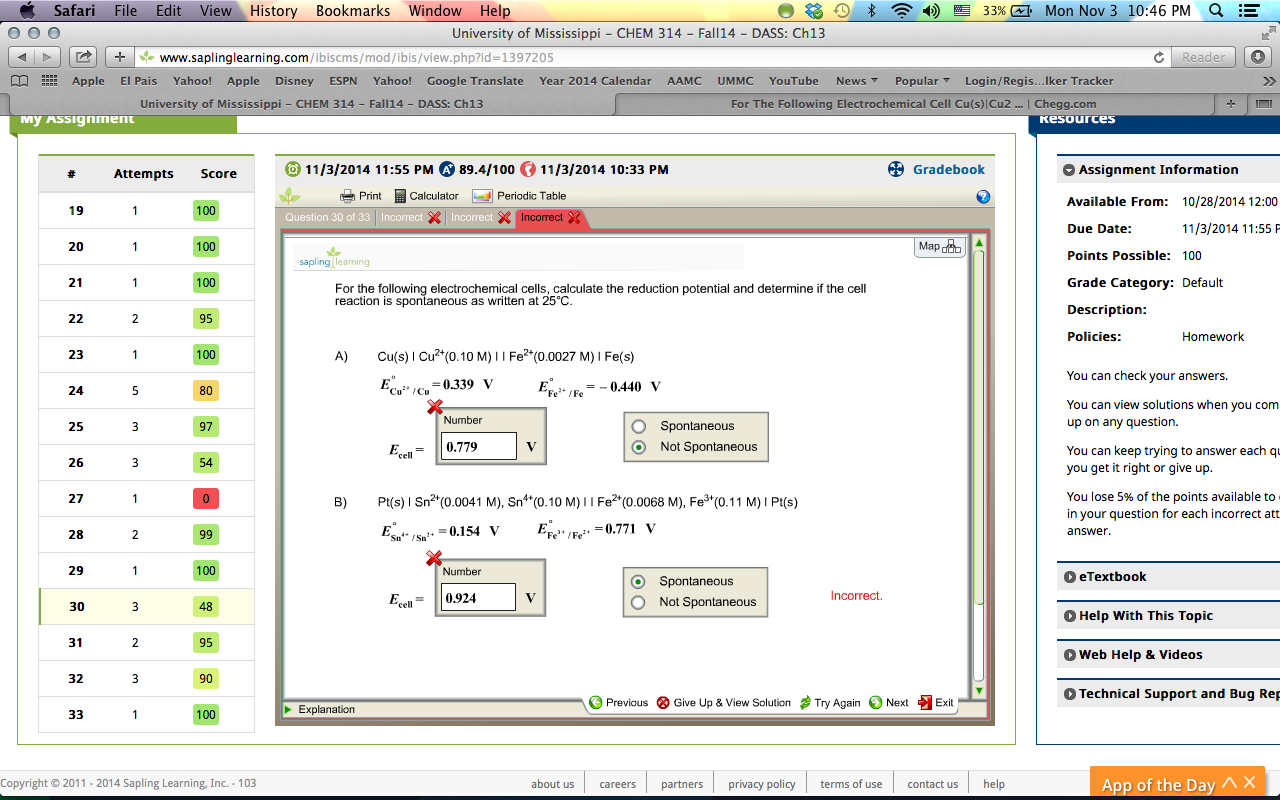Select Not Spontaneous for cell A

[x=639, y=447]
